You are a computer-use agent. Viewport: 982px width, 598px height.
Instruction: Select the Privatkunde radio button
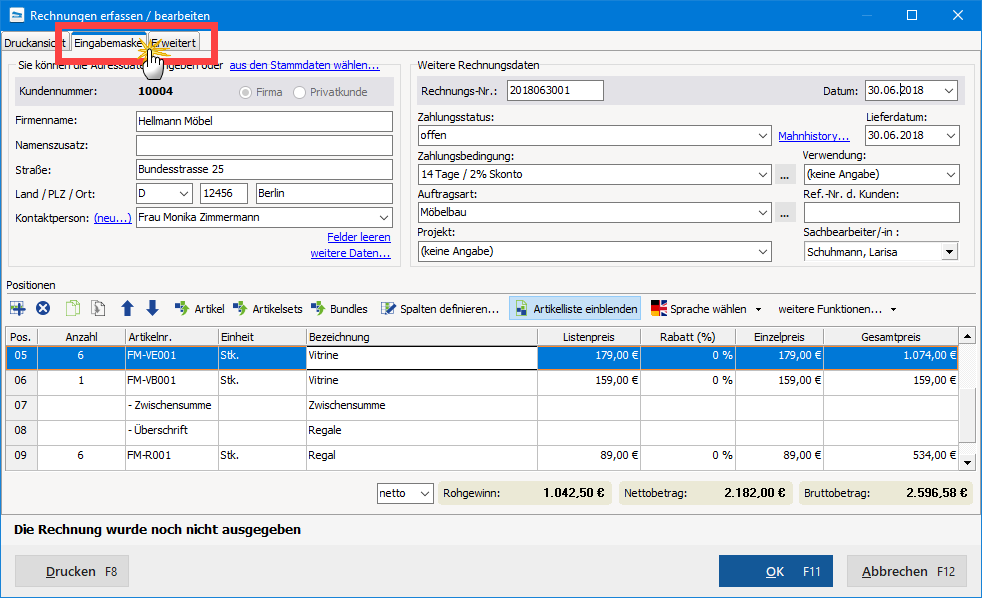[x=299, y=92]
